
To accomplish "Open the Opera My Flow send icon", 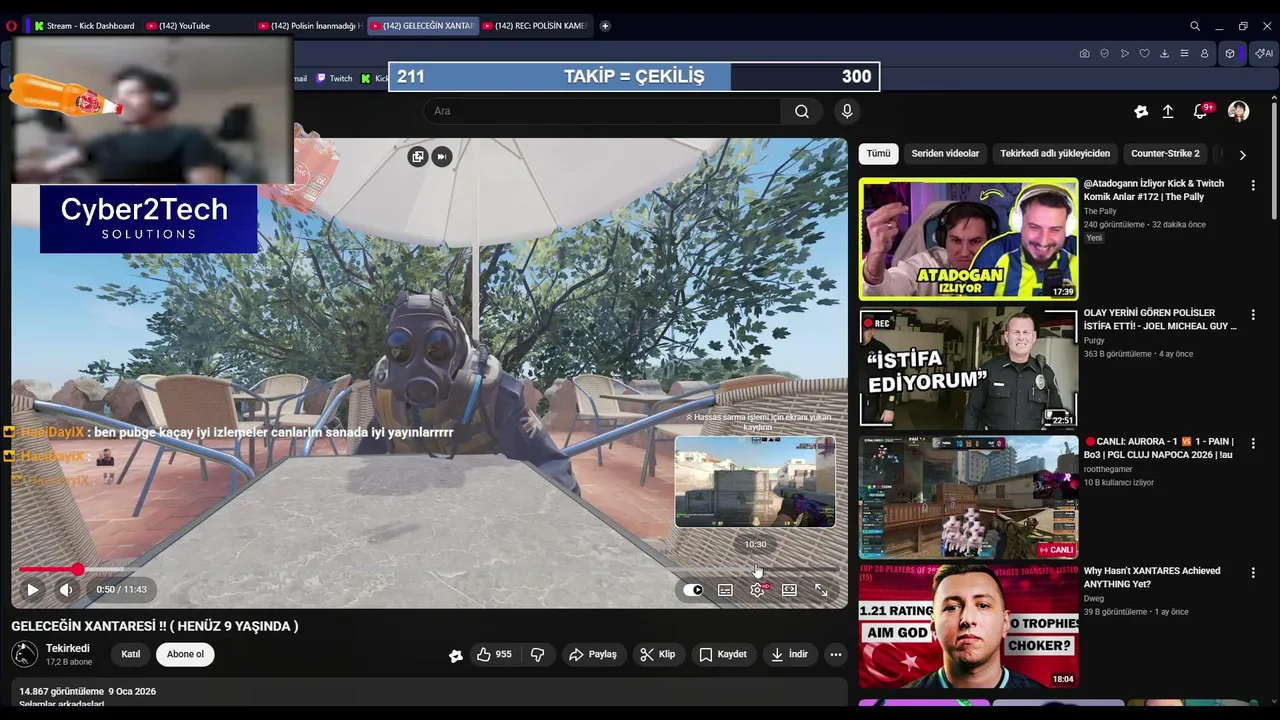I will pyautogui.click(x=1124, y=54).
